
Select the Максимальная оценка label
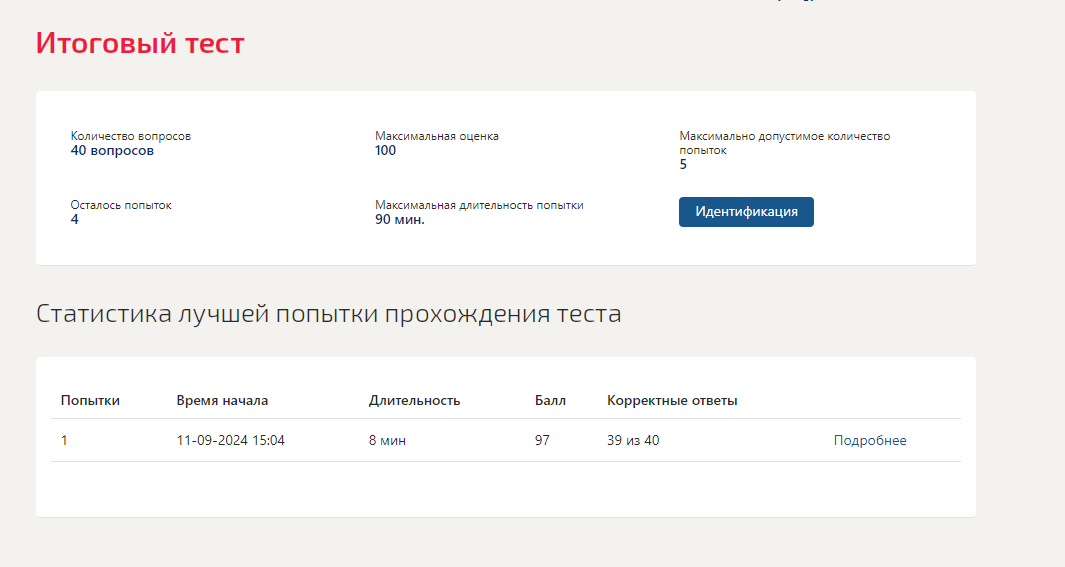coord(437,136)
